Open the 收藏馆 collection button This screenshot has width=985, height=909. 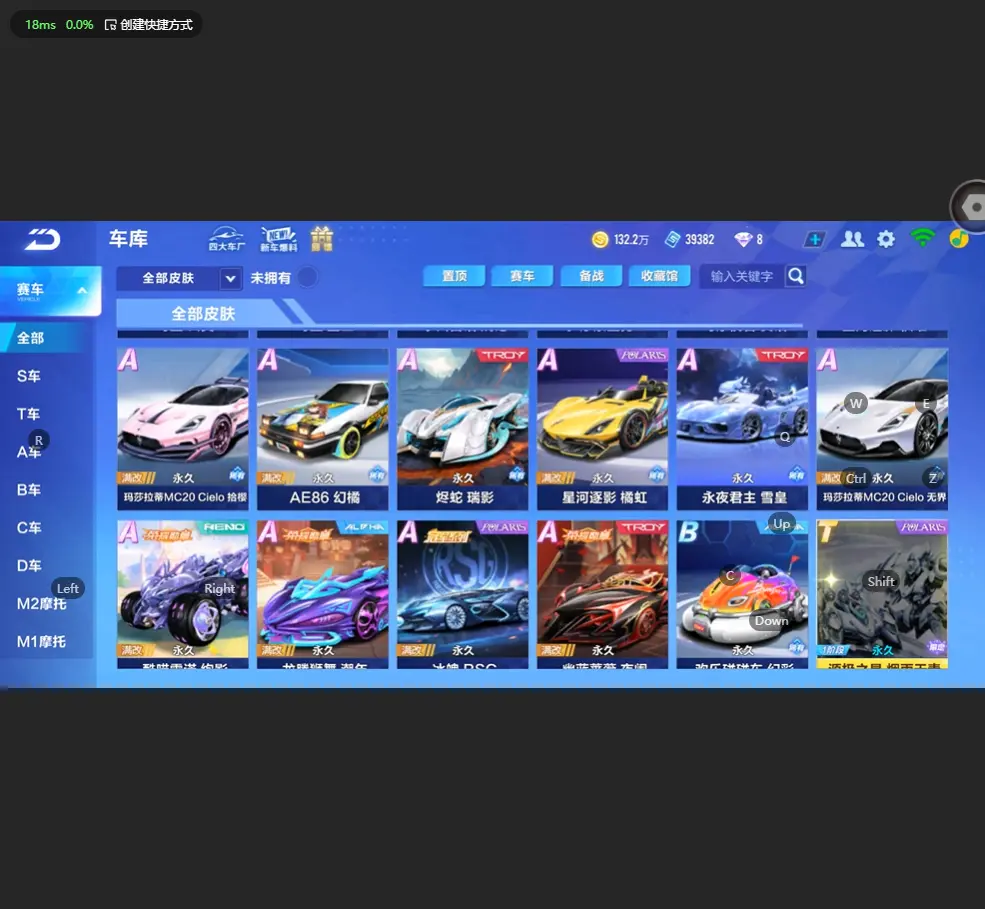click(x=660, y=276)
